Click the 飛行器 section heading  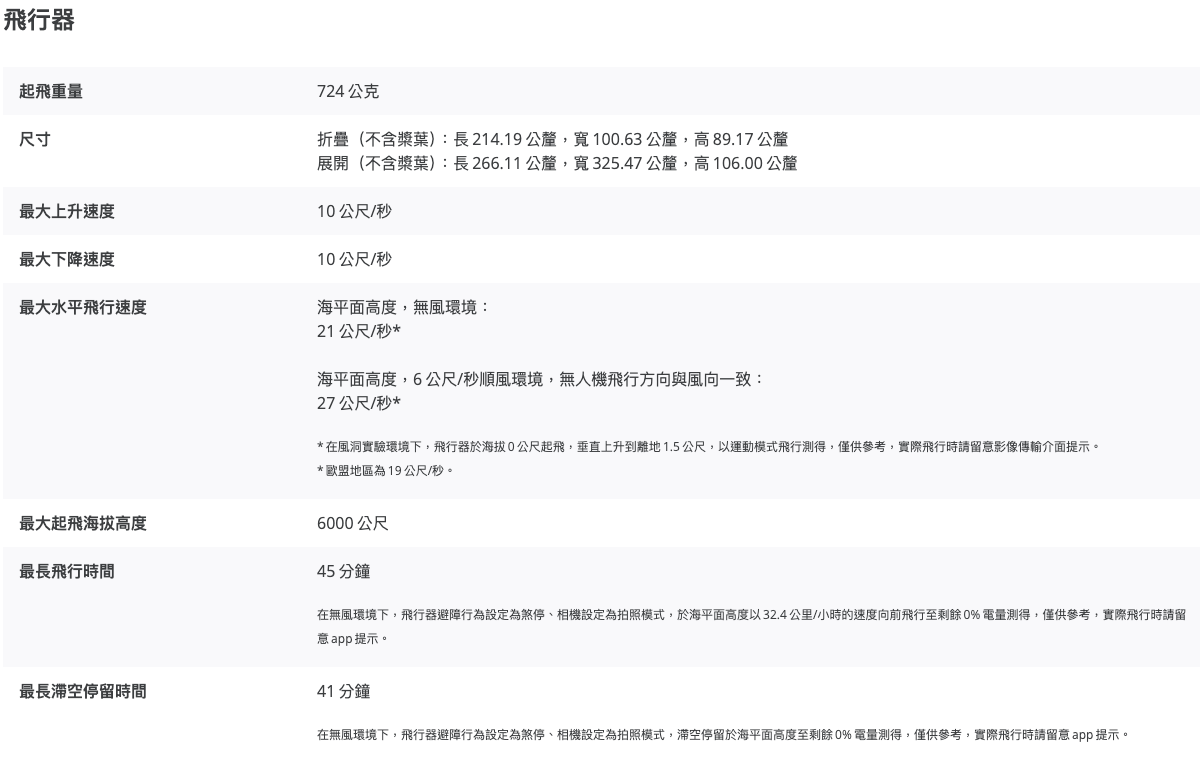pos(39,20)
